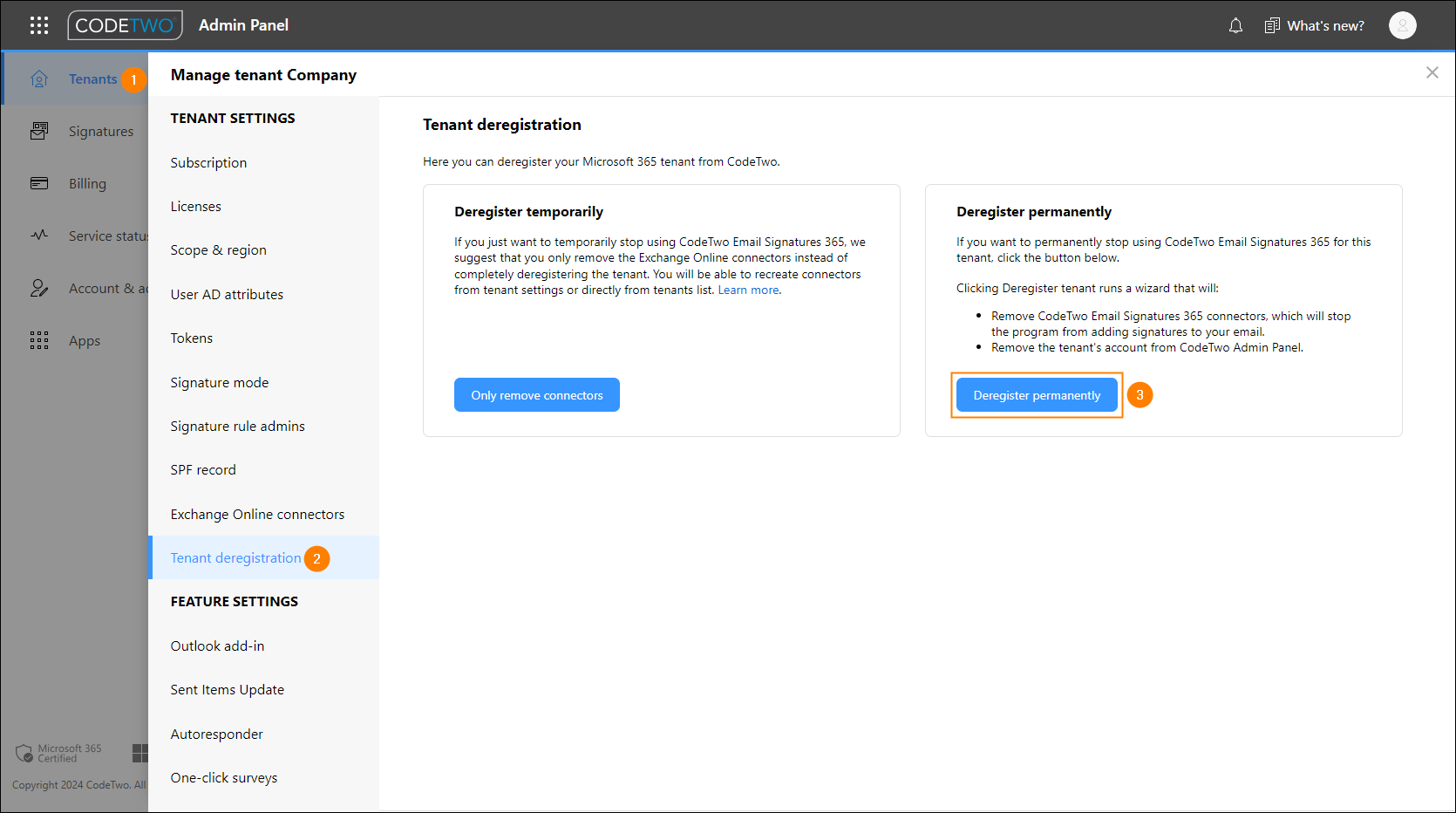Click the Deregister temporarily card heading

click(528, 212)
